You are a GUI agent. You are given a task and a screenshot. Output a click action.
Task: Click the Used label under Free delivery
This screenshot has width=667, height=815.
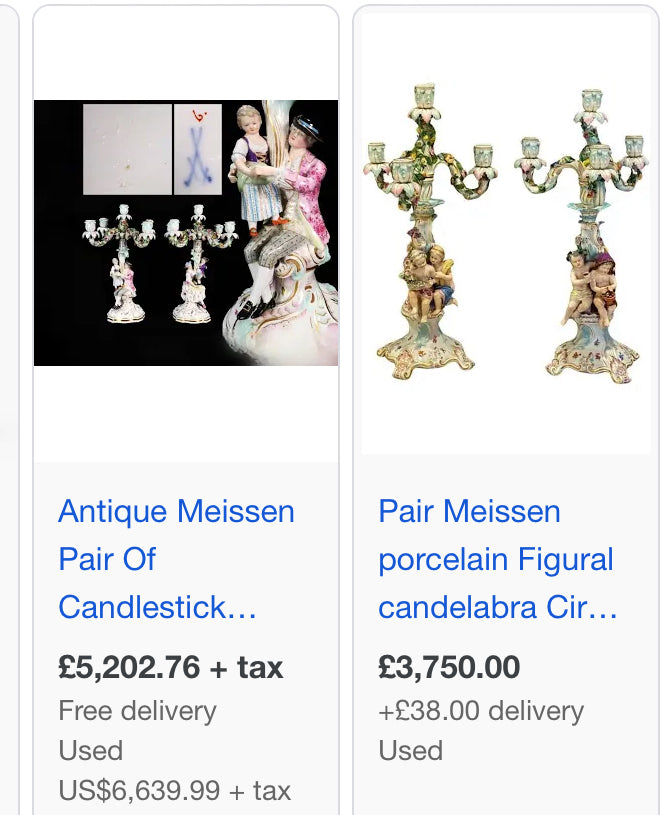click(x=90, y=751)
